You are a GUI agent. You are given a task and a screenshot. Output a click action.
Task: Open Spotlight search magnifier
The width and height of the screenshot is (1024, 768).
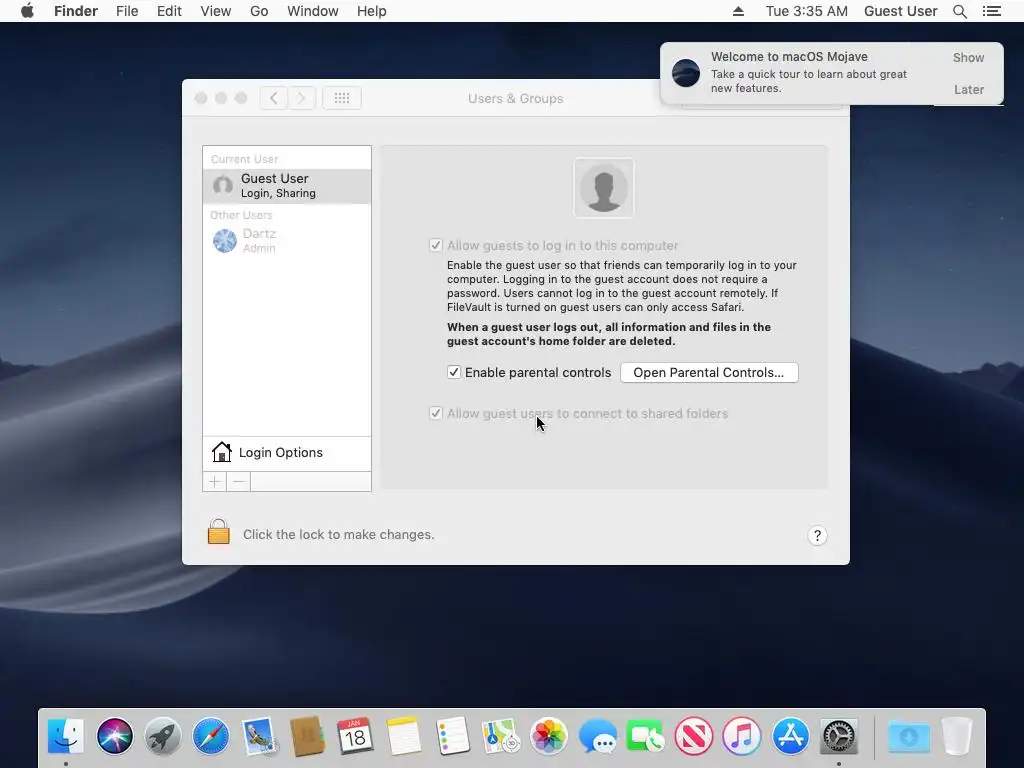click(x=959, y=11)
